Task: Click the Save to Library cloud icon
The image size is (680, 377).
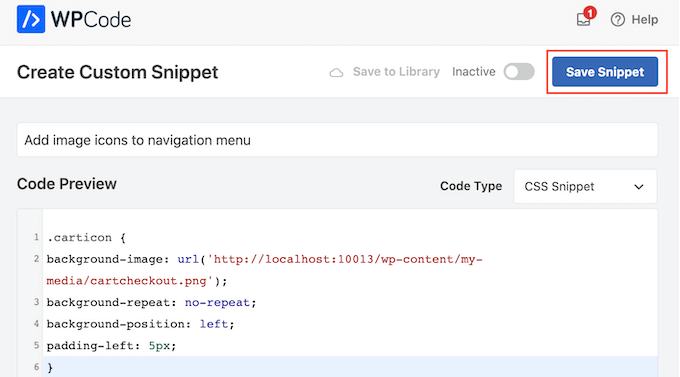Action: 336,72
